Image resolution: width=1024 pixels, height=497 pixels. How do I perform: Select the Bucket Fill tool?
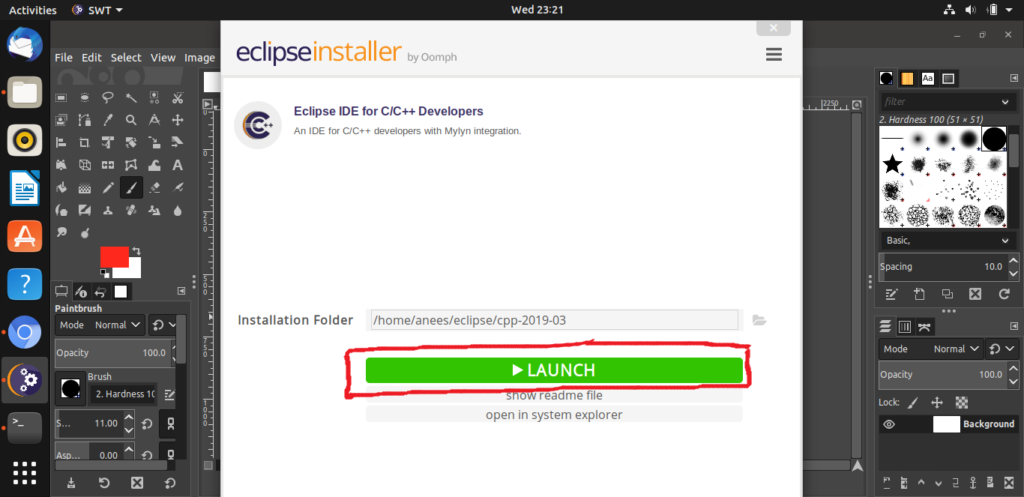tap(61, 188)
